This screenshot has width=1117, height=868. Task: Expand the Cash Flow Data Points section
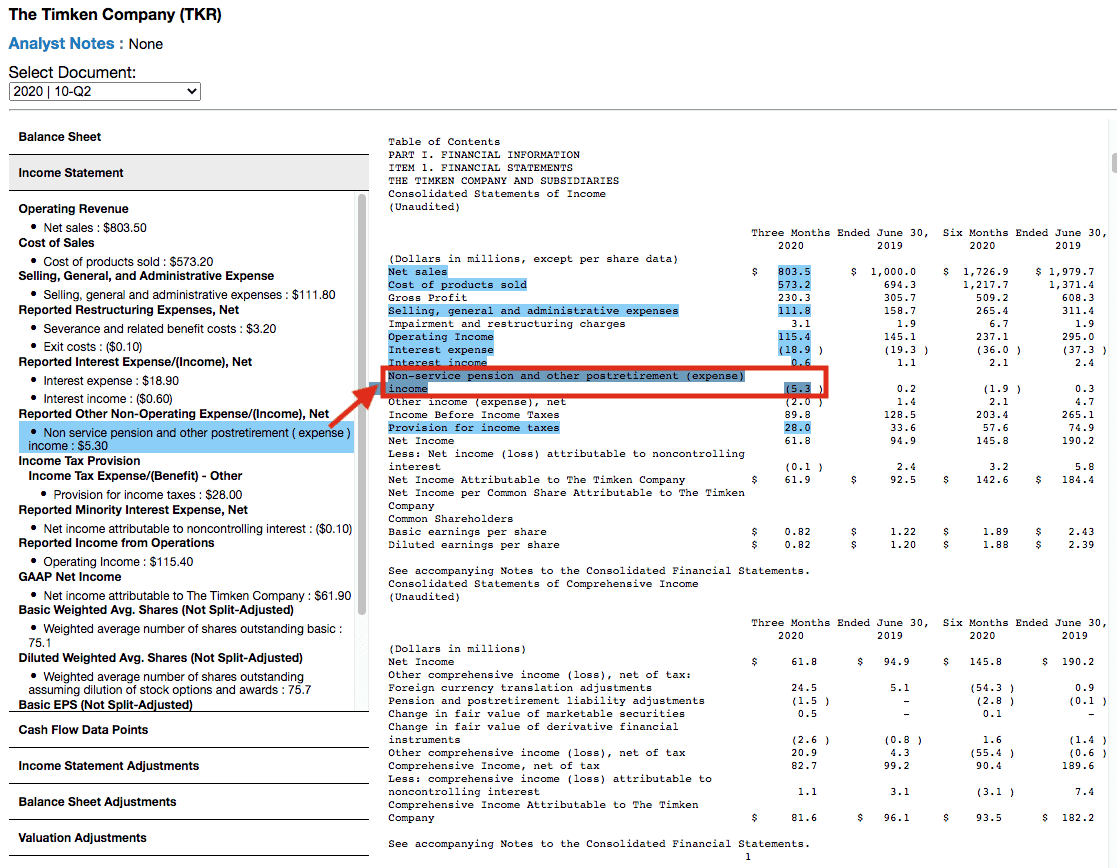[x=189, y=730]
